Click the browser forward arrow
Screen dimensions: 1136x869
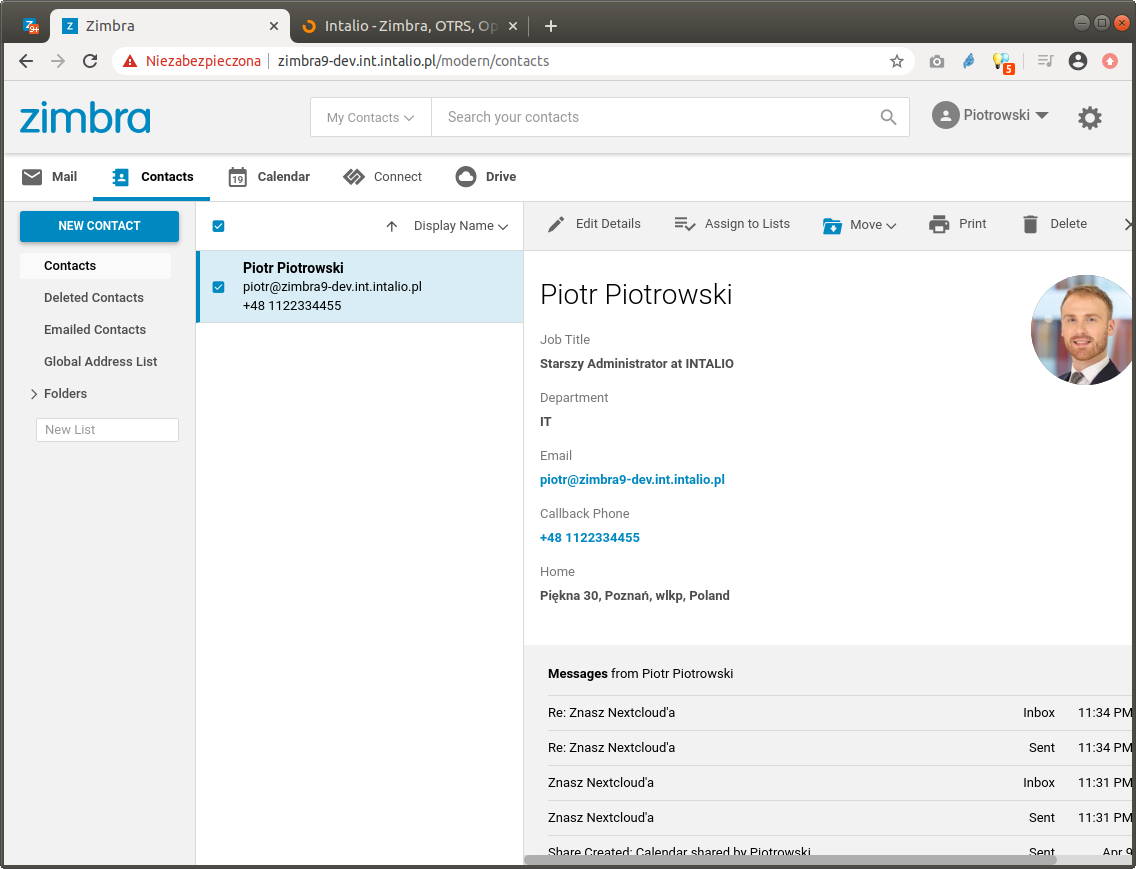point(58,62)
